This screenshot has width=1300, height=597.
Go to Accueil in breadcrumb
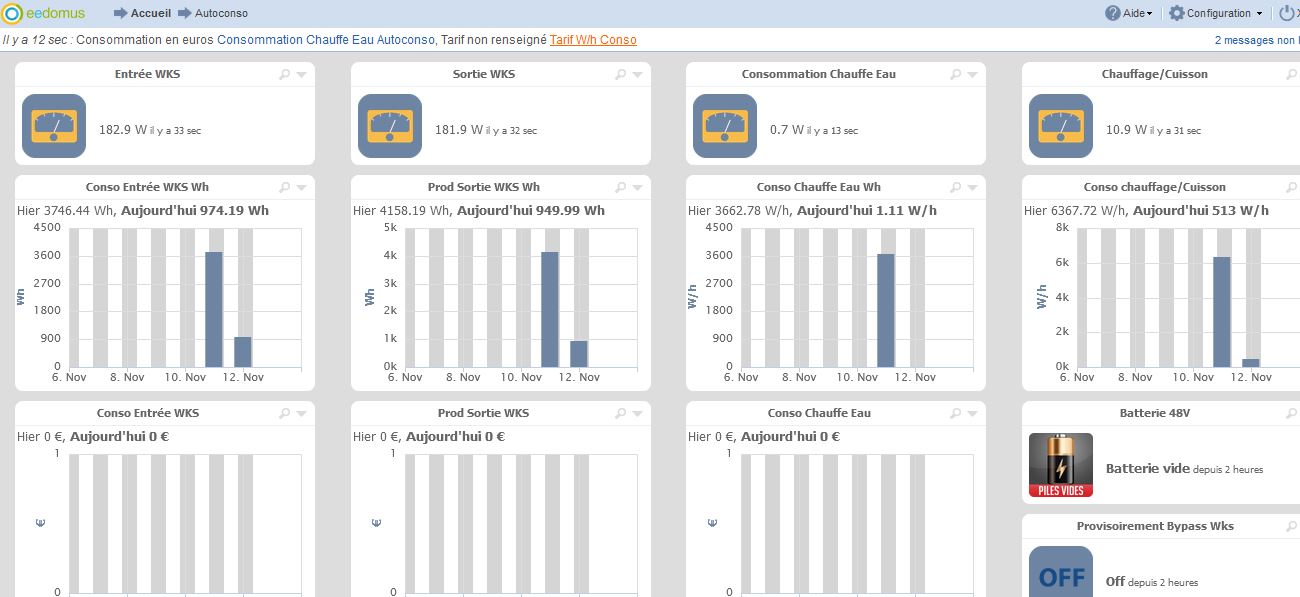tap(150, 13)
